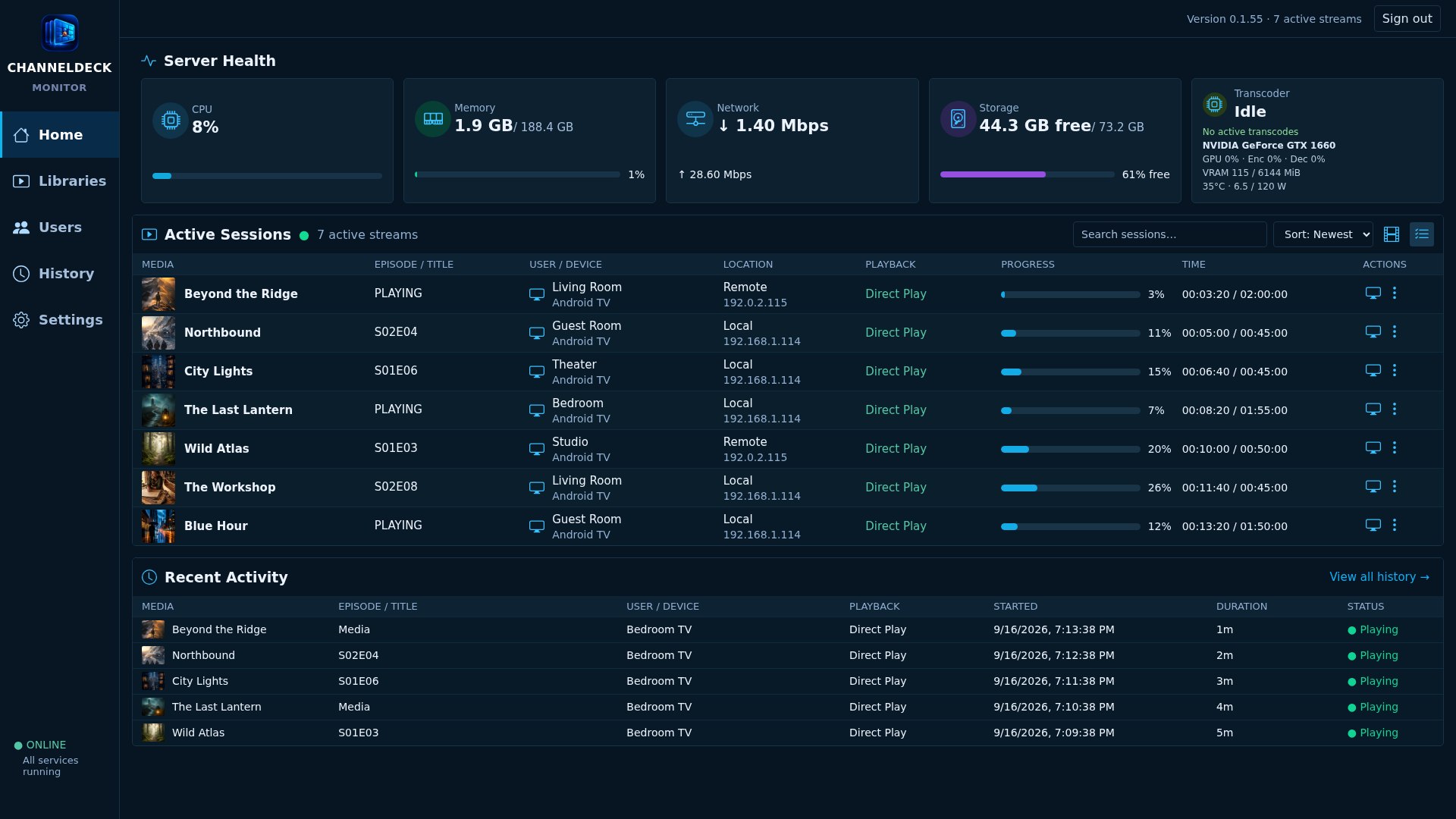The width and height of the screenshot is (1456, 819).
Task: Open more options for Northbound session
Action: coord(1395,332)
